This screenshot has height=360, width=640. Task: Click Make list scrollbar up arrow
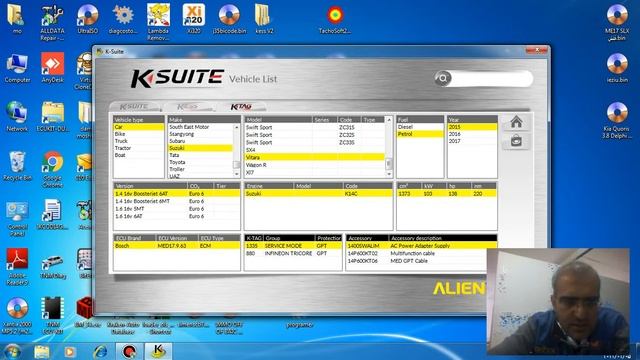(x=236, y=127)
